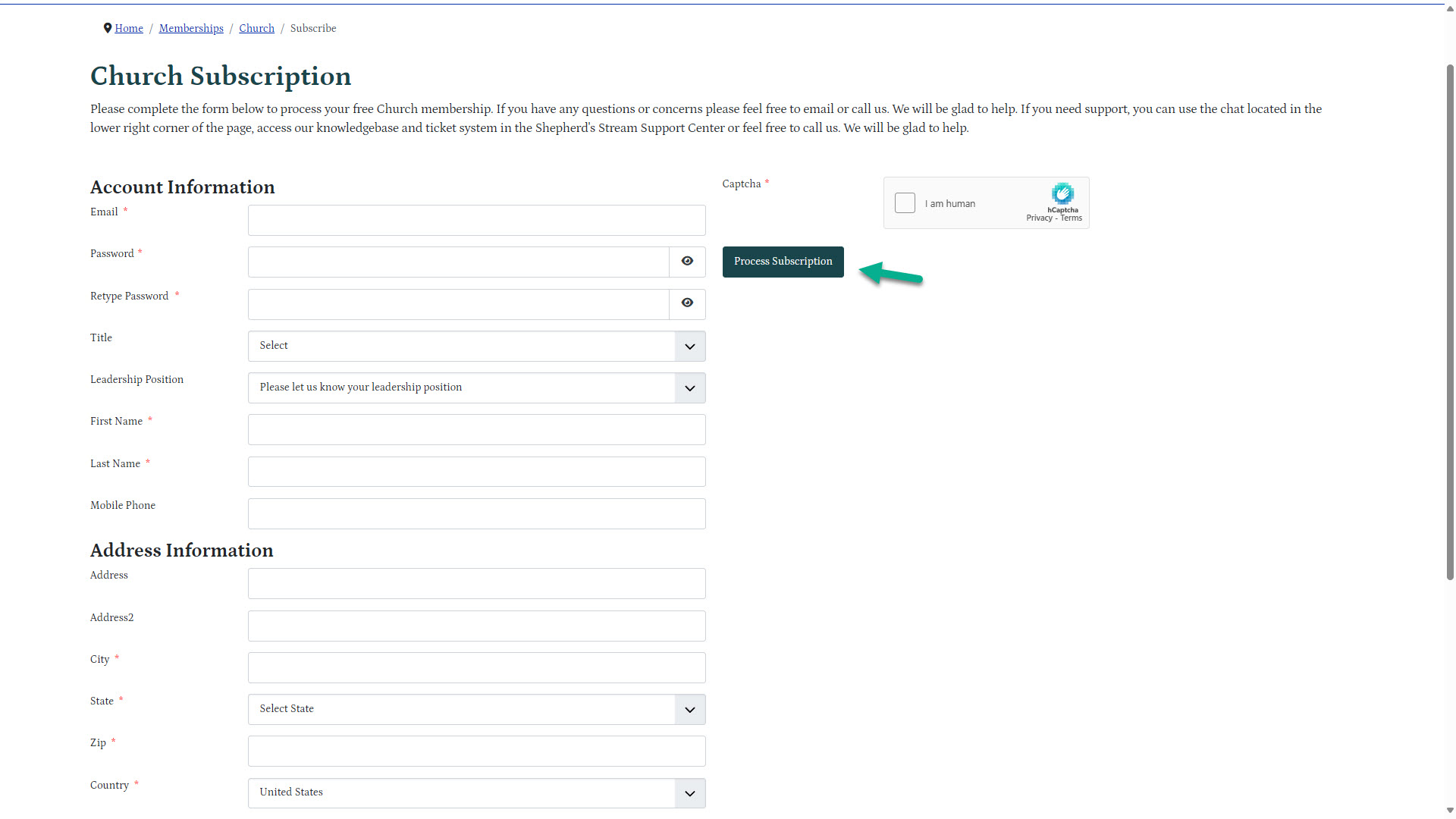Navigate to Home via breadcrumb link

pos(128,27)
